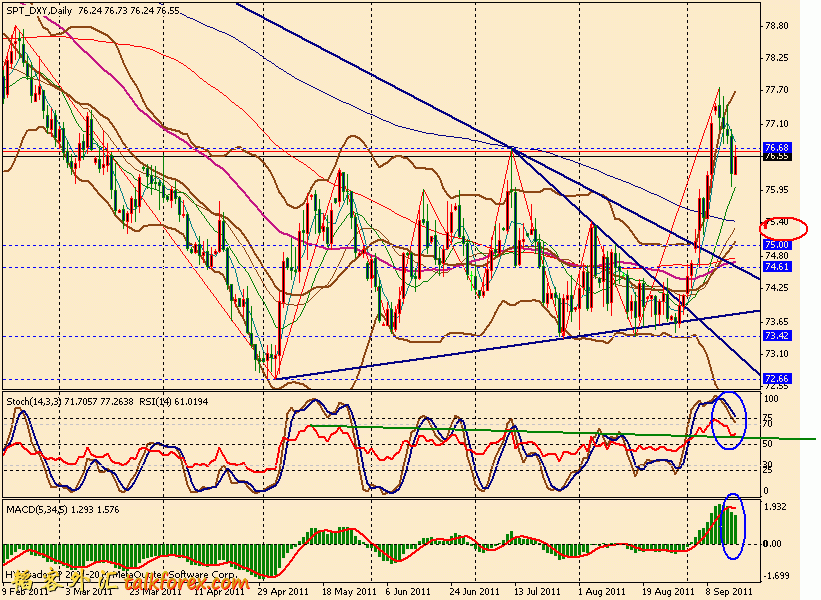Click the 77.10 price axis label
This screenshot has height=600, width=821.
point(776,124)
